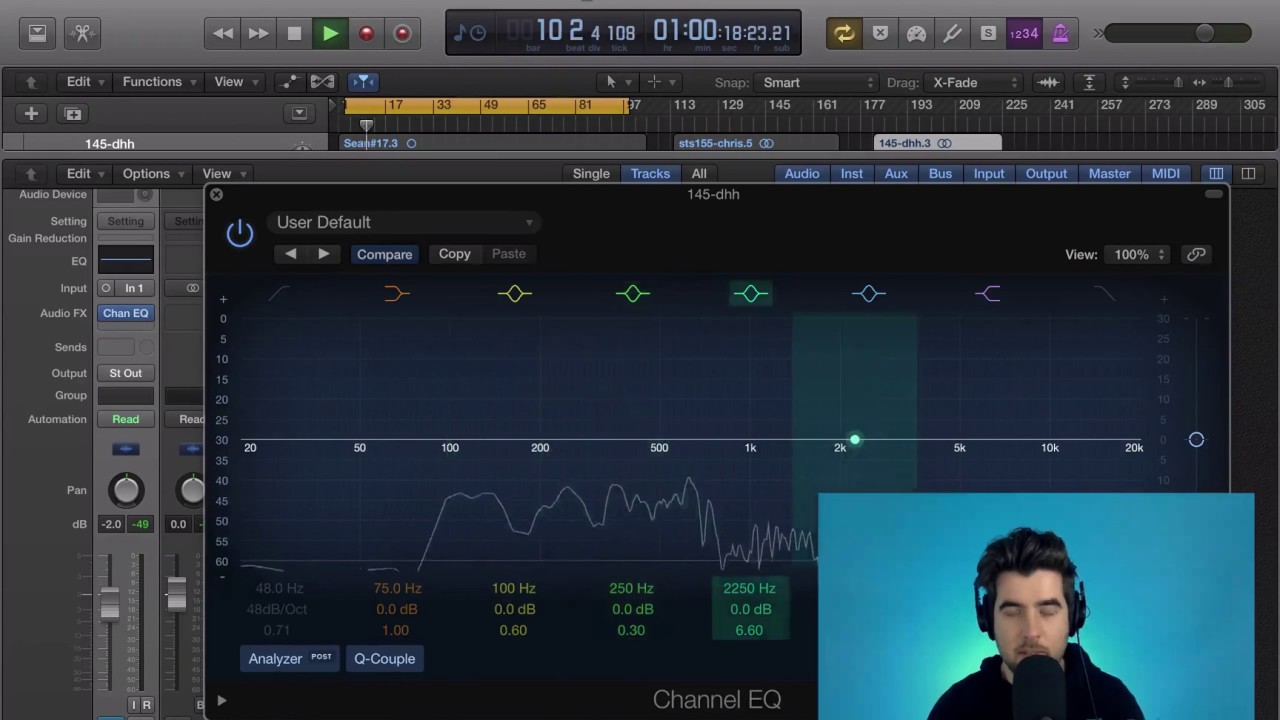The width and height of the screenshot is (1280, 720).
Task: Select the 145-dhh.3 region
Action: pos(937,143)
